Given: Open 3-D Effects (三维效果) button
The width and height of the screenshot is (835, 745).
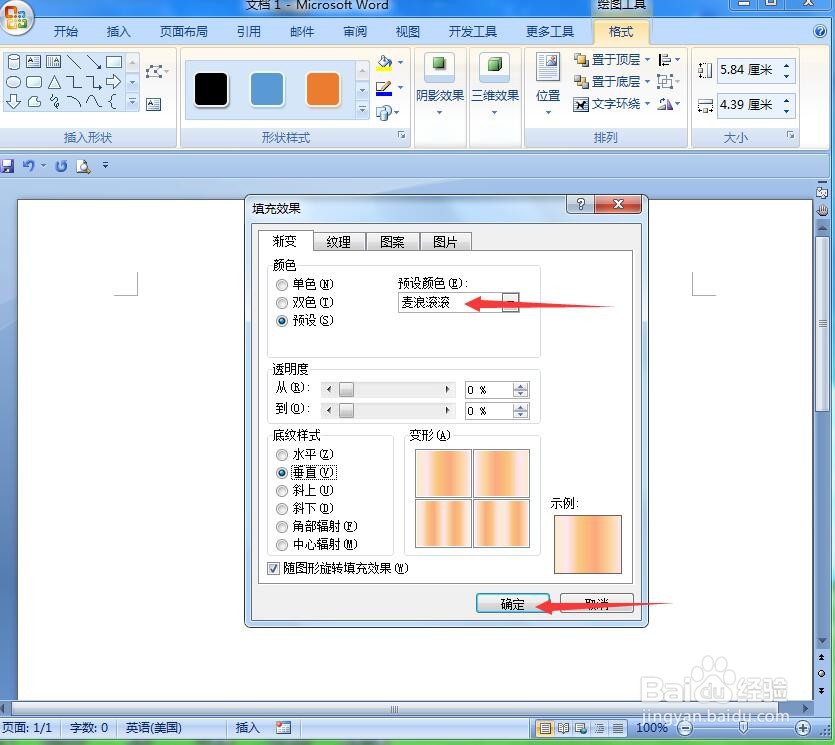Looking at the screenshot, I should (x=495, y=84).
